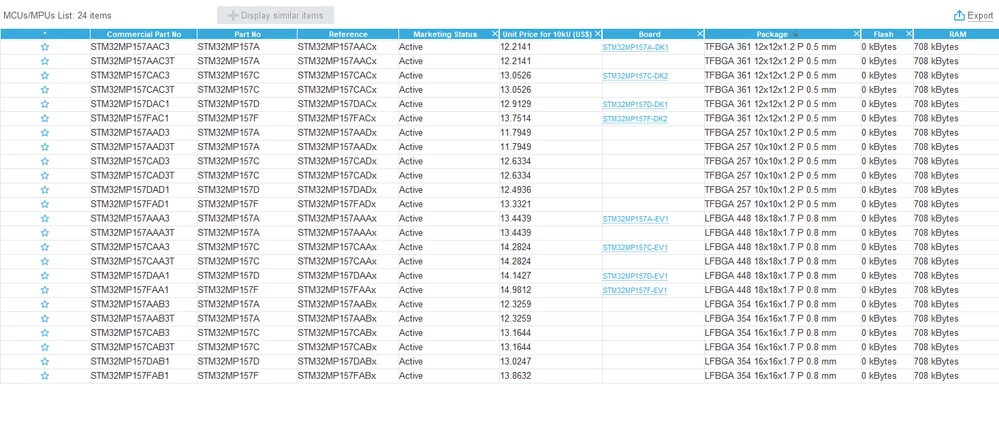Star the STM32MP157FAC1 row as favorite

click(45, 118)
